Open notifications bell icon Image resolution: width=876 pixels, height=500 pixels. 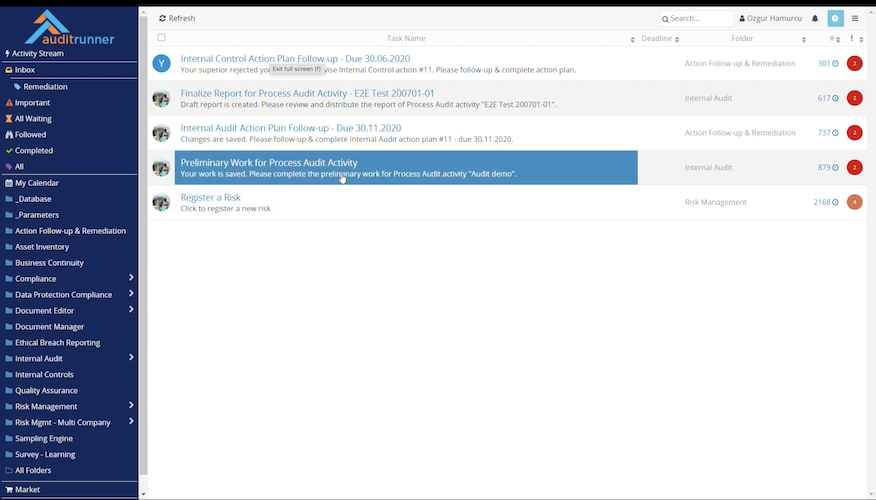[x=815, y=18]
